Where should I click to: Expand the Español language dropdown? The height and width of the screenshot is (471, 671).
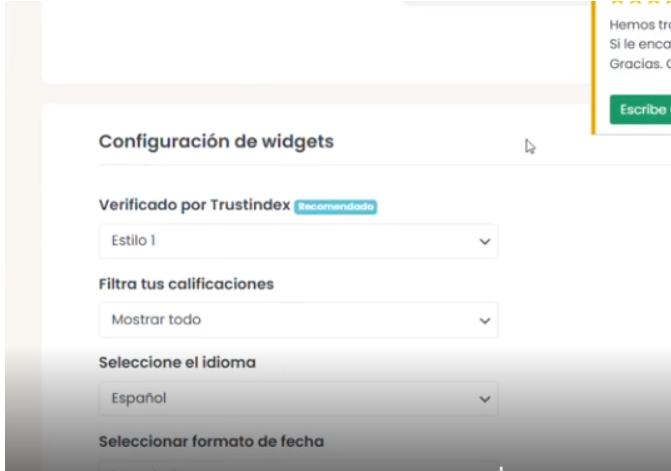[x=298, y=399]
